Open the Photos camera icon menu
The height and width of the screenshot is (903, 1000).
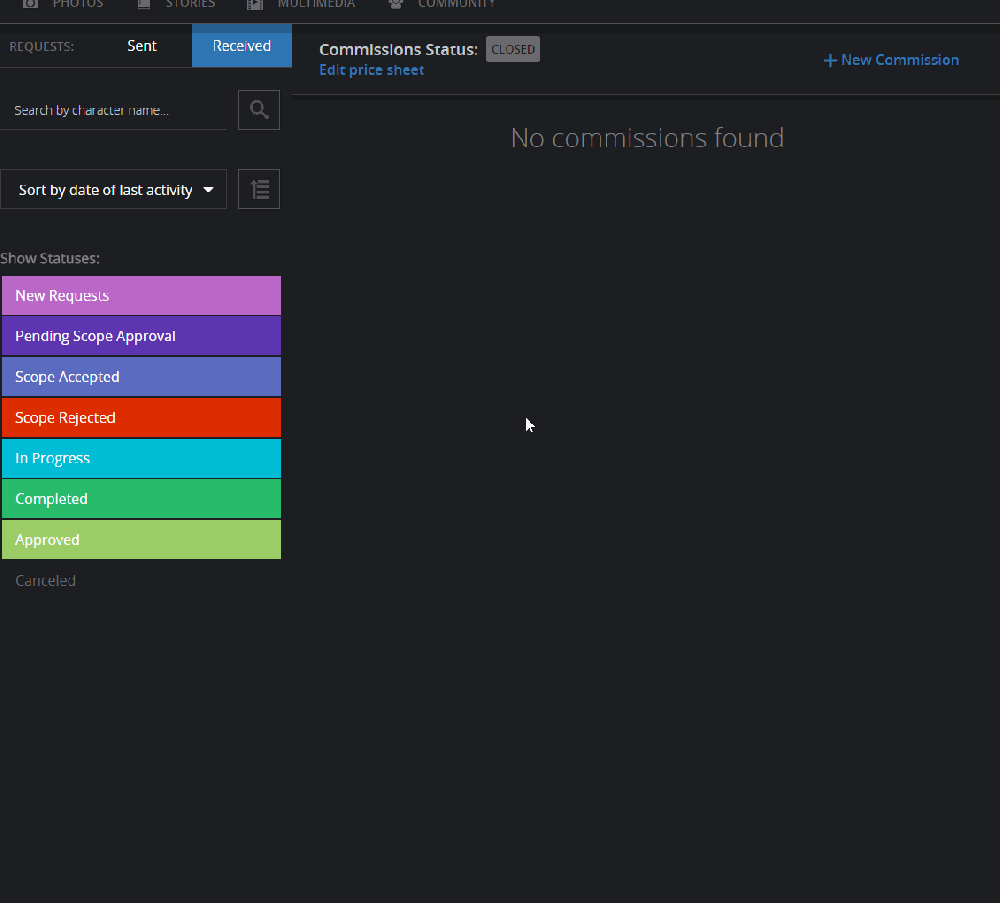tap(31, 4)
